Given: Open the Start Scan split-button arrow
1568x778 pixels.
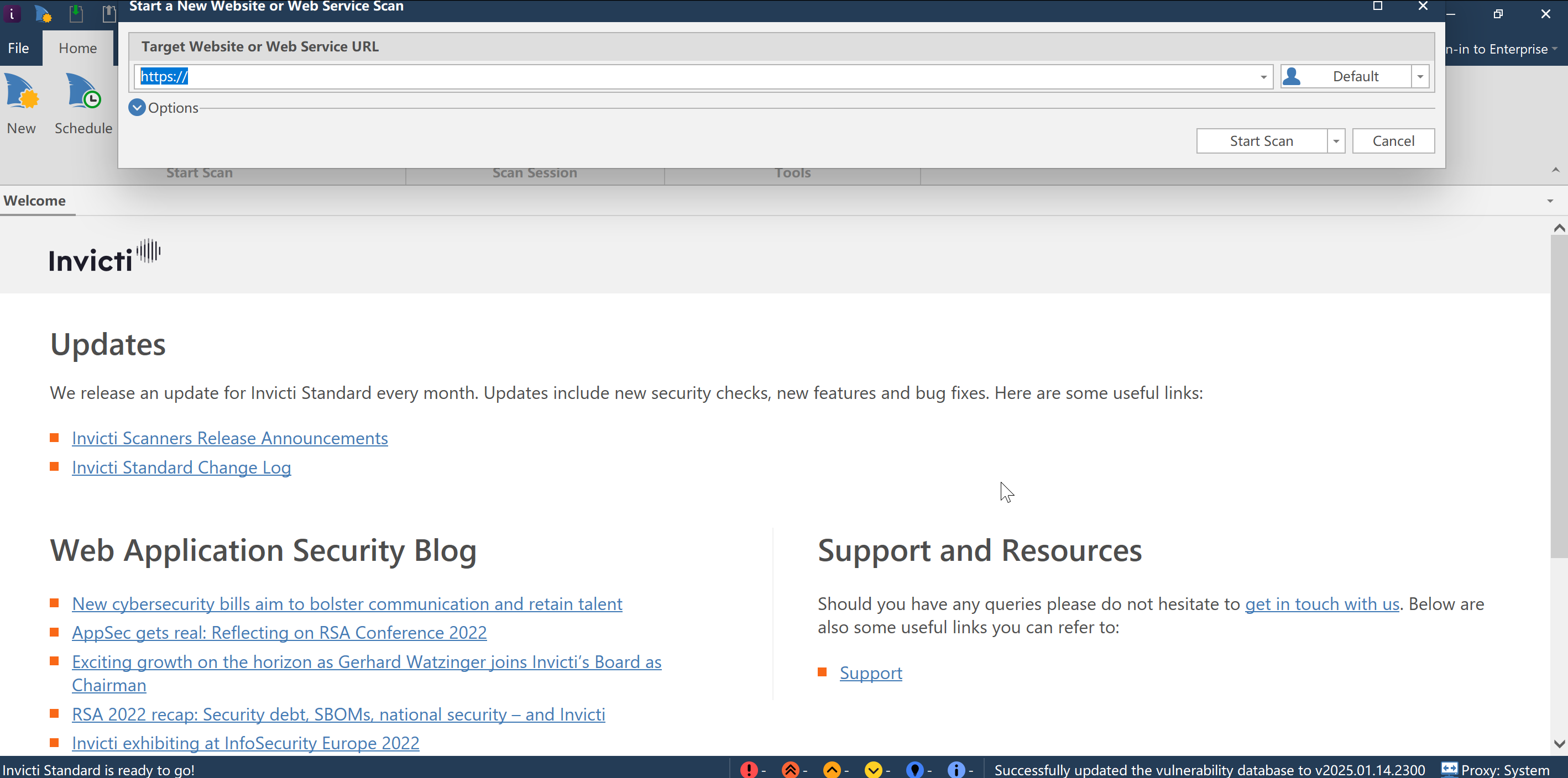Looking at the screenshot, I should tap(1335, 141).
